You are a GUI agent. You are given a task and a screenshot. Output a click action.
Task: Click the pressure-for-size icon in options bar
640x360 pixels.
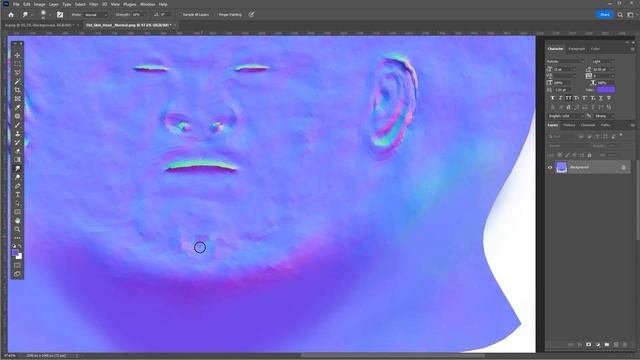click(251, 15)
